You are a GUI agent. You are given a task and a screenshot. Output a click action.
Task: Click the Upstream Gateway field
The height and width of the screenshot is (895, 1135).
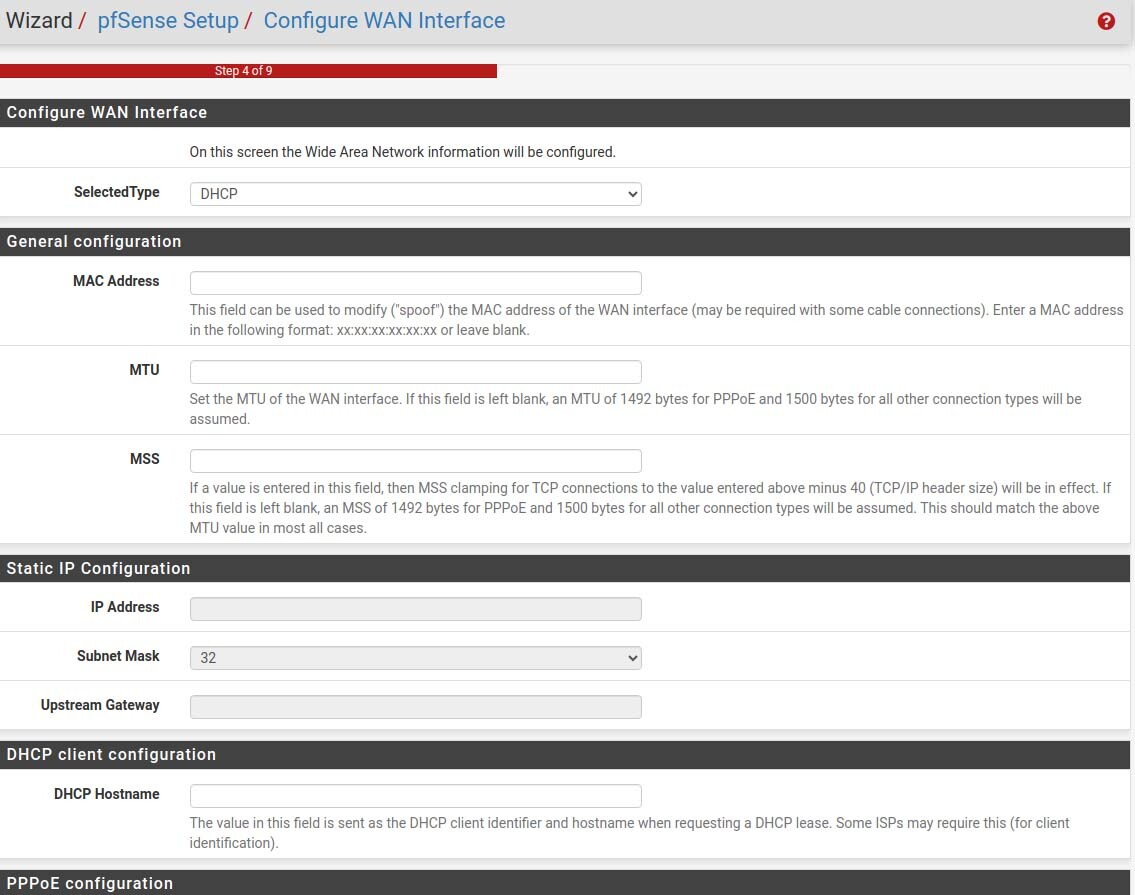pos(415,707)
